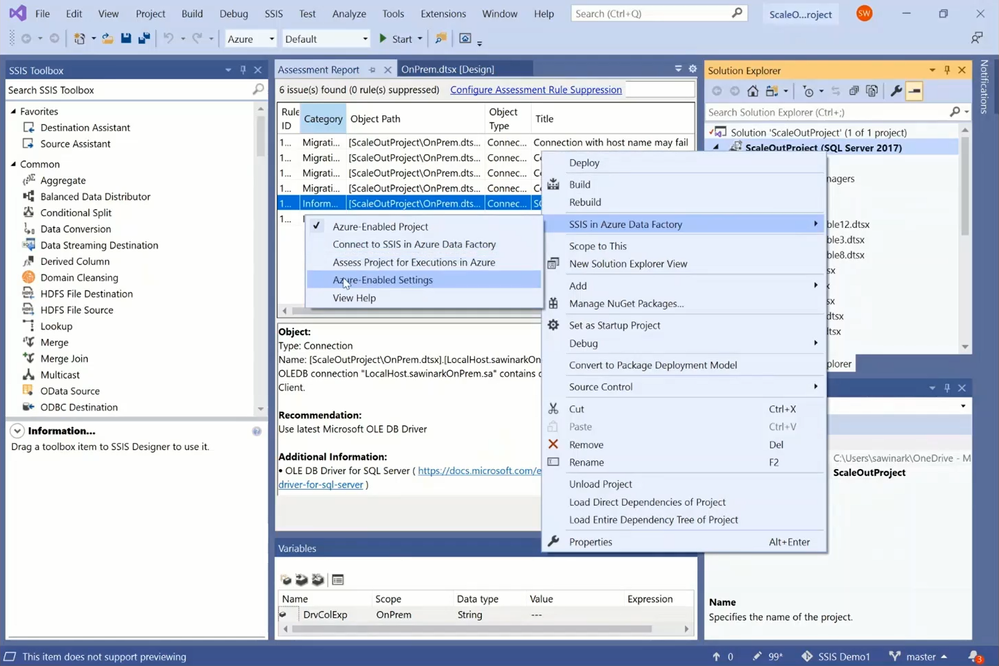The height and width of the screenshot is (666, 999).
Task: Open the docs.microsoft.com OLE DB link
Action: click(480, 471)
